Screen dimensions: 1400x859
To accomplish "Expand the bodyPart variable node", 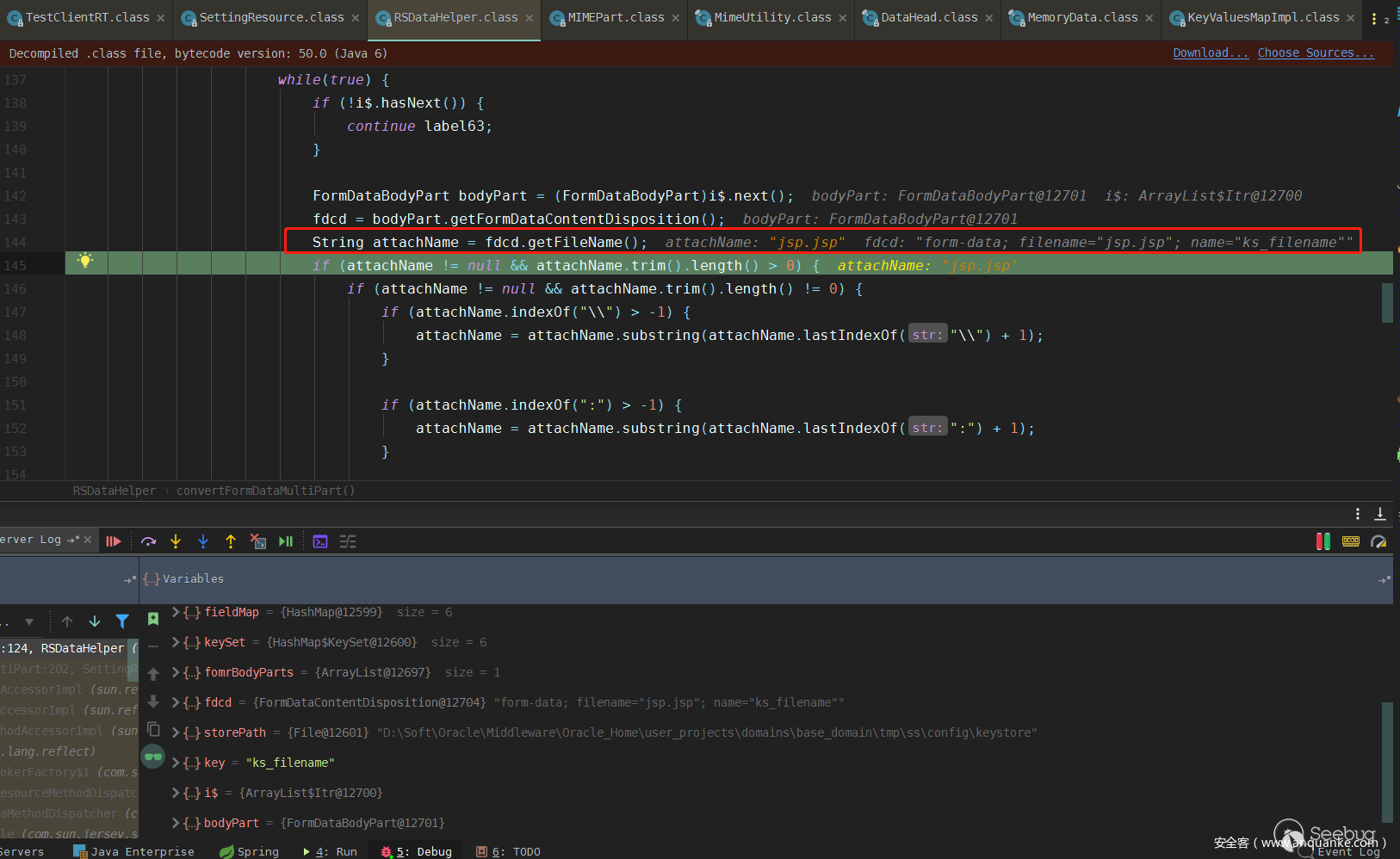I will coord(176,823).
